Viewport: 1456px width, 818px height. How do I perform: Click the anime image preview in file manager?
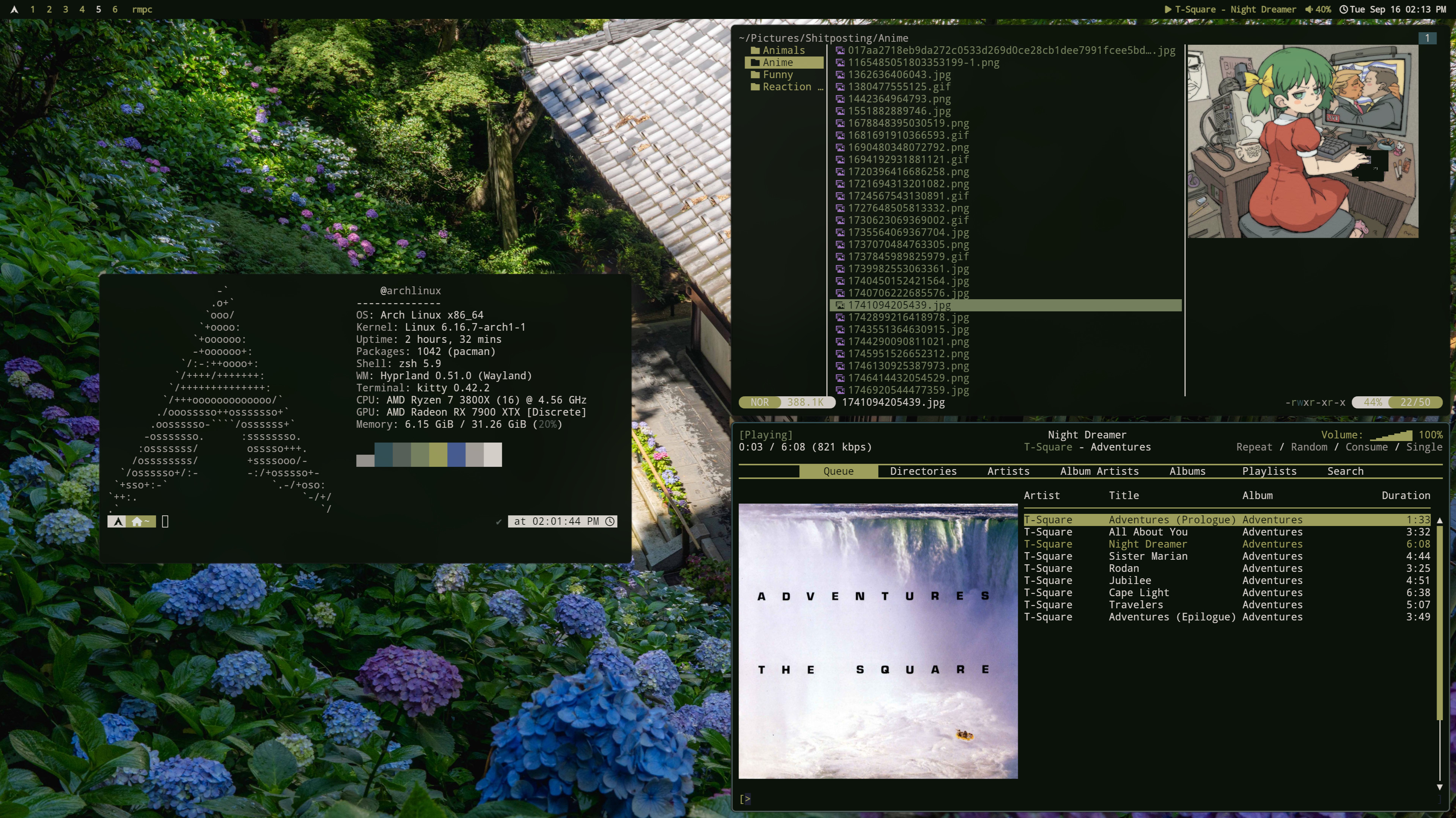pos(1302,141)
